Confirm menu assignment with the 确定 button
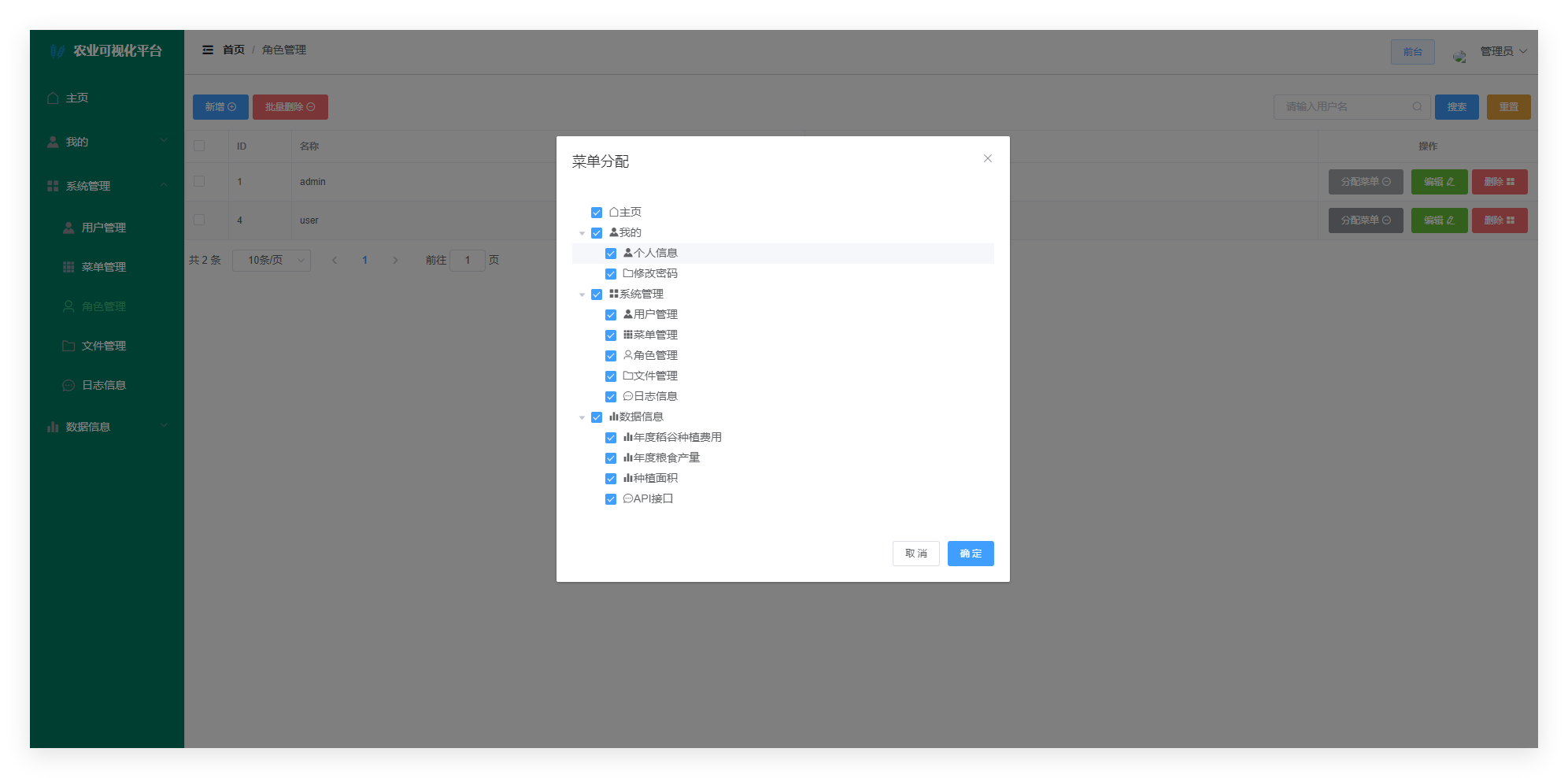This screenshot has height=778, width=1568. (970, 554)
